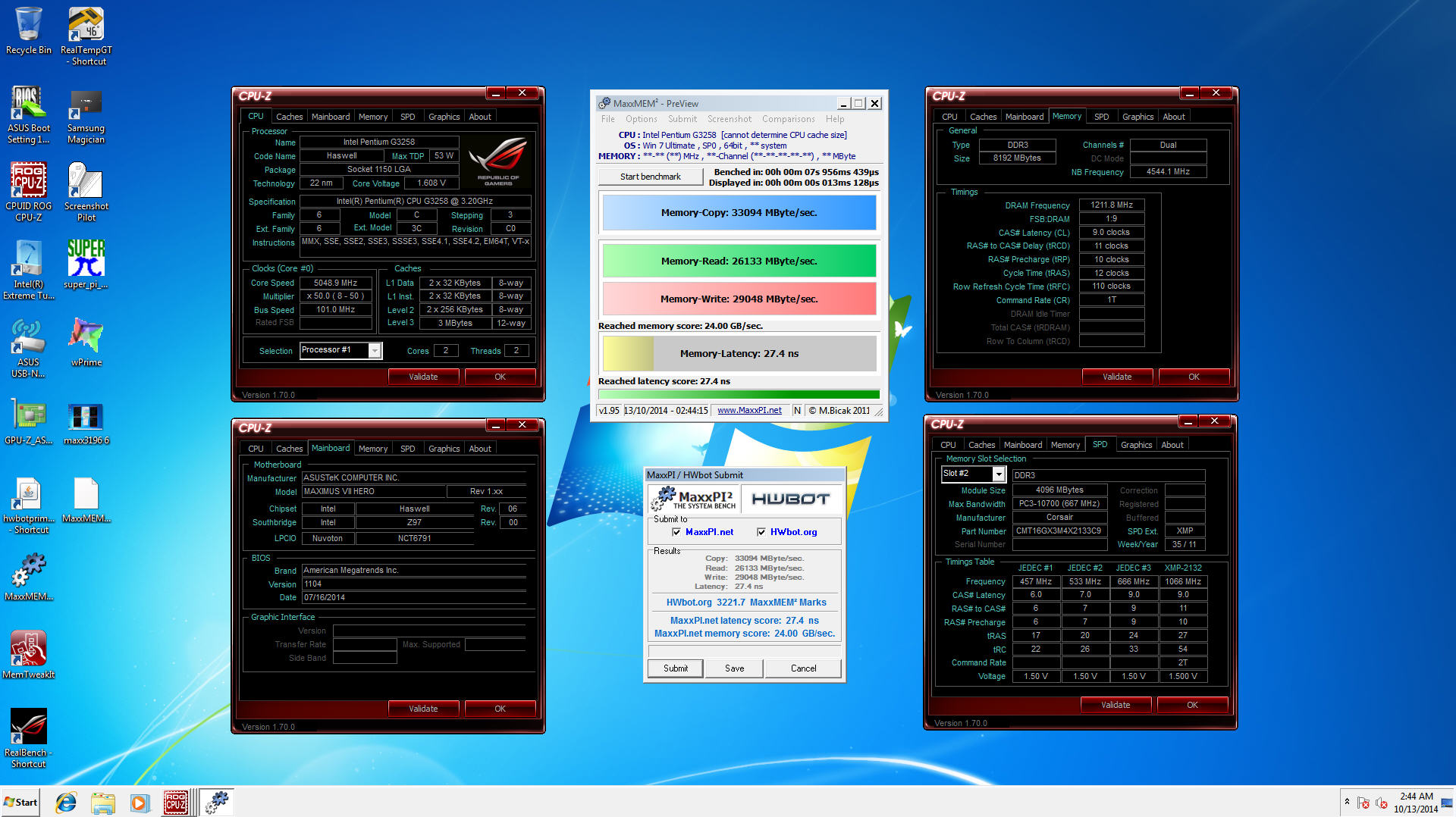Open Windows Explorer folder in taskbar

pos(102,803)
